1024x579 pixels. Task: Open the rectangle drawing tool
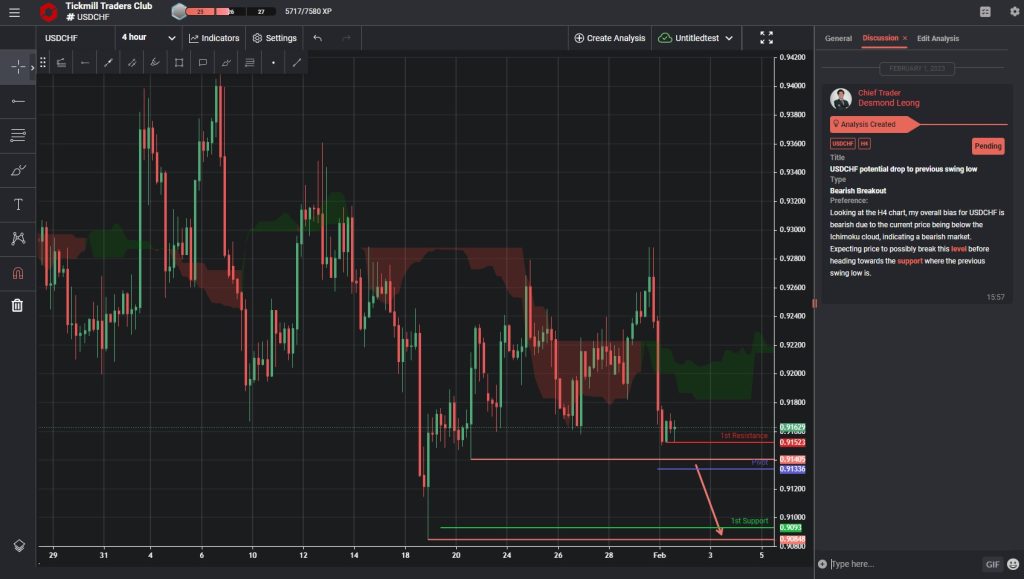179,62
